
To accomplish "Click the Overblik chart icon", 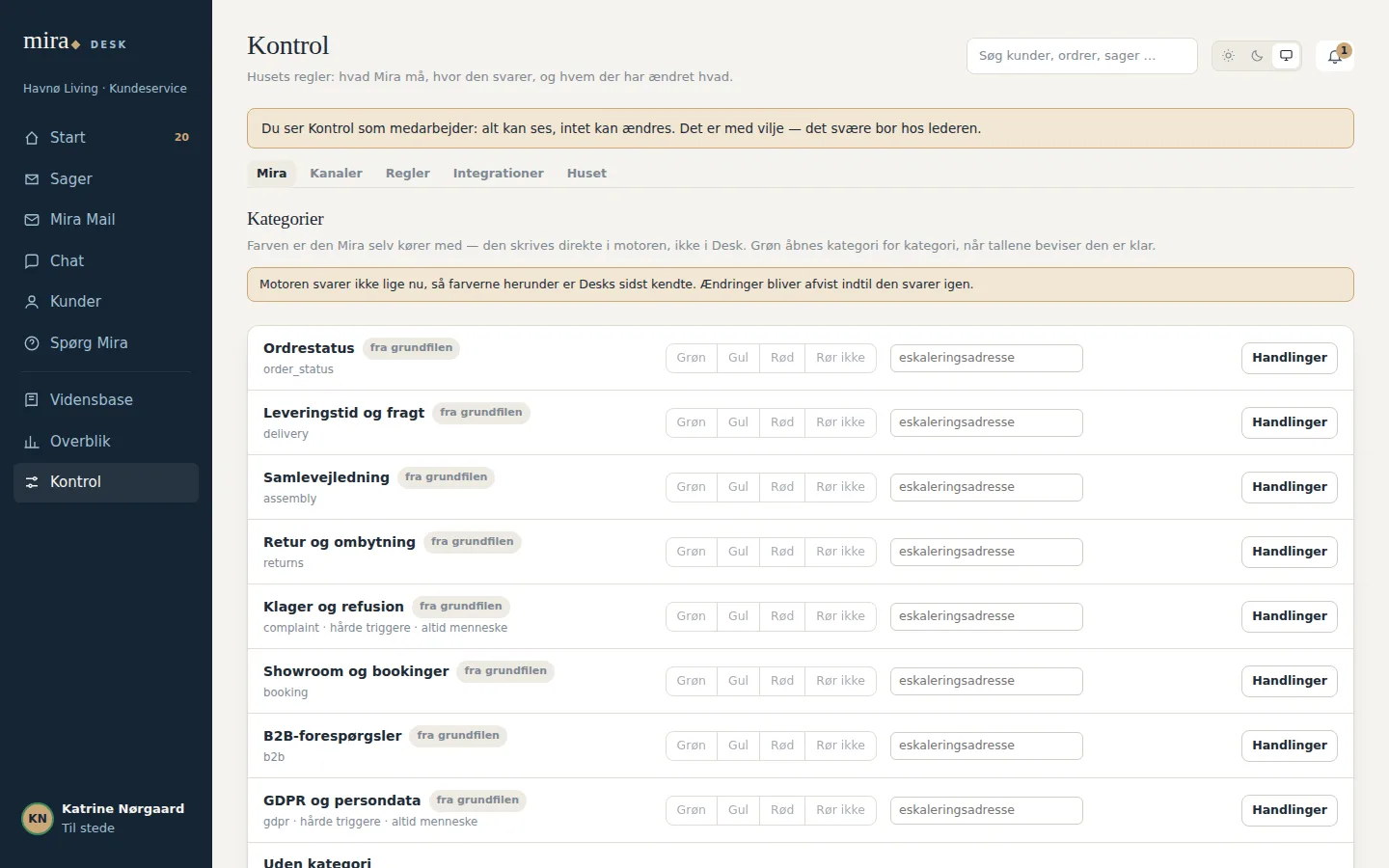I will [x=32, y=442].
